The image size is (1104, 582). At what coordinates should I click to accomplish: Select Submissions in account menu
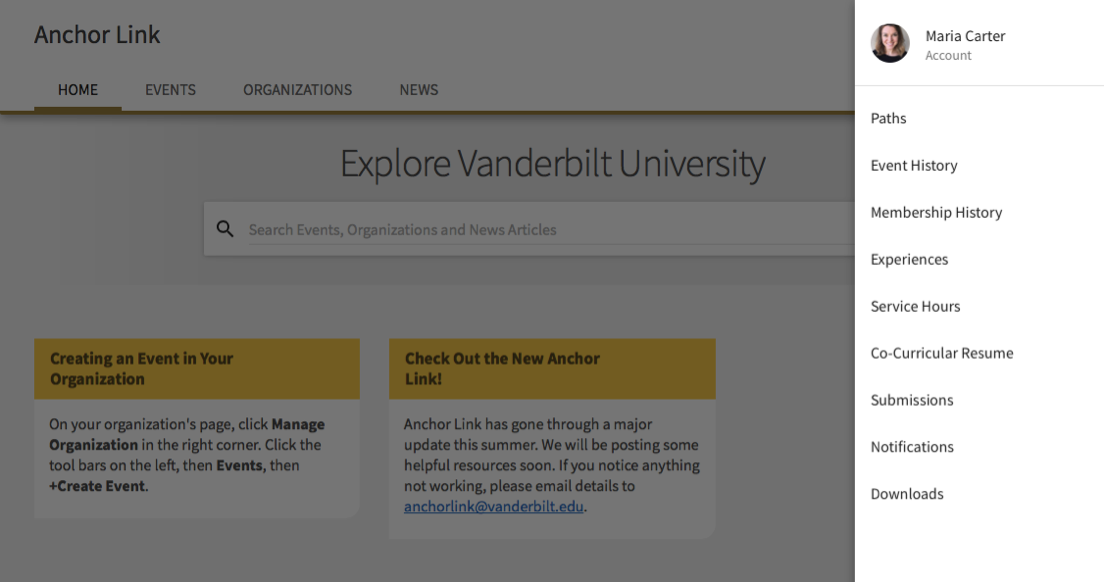coord(911,400)
